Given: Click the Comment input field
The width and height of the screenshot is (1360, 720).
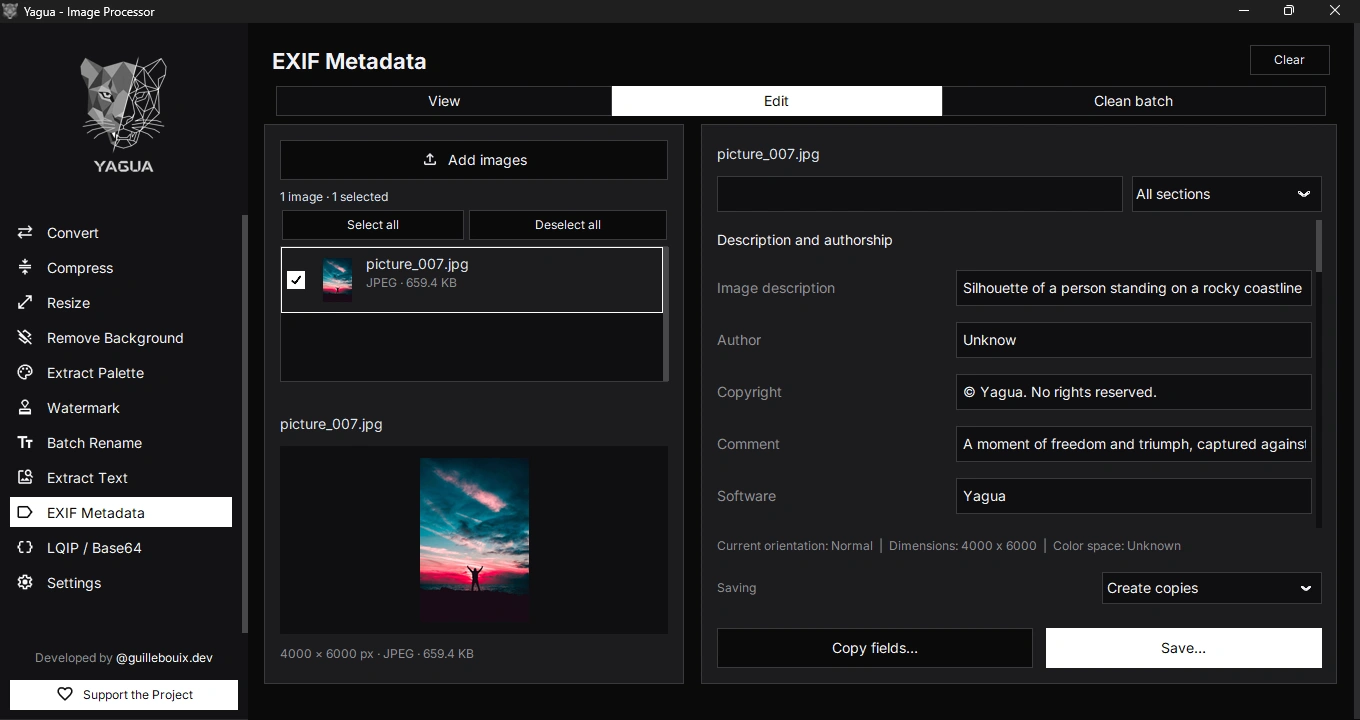Looking at the screenshot, I should click(1133, 444).
